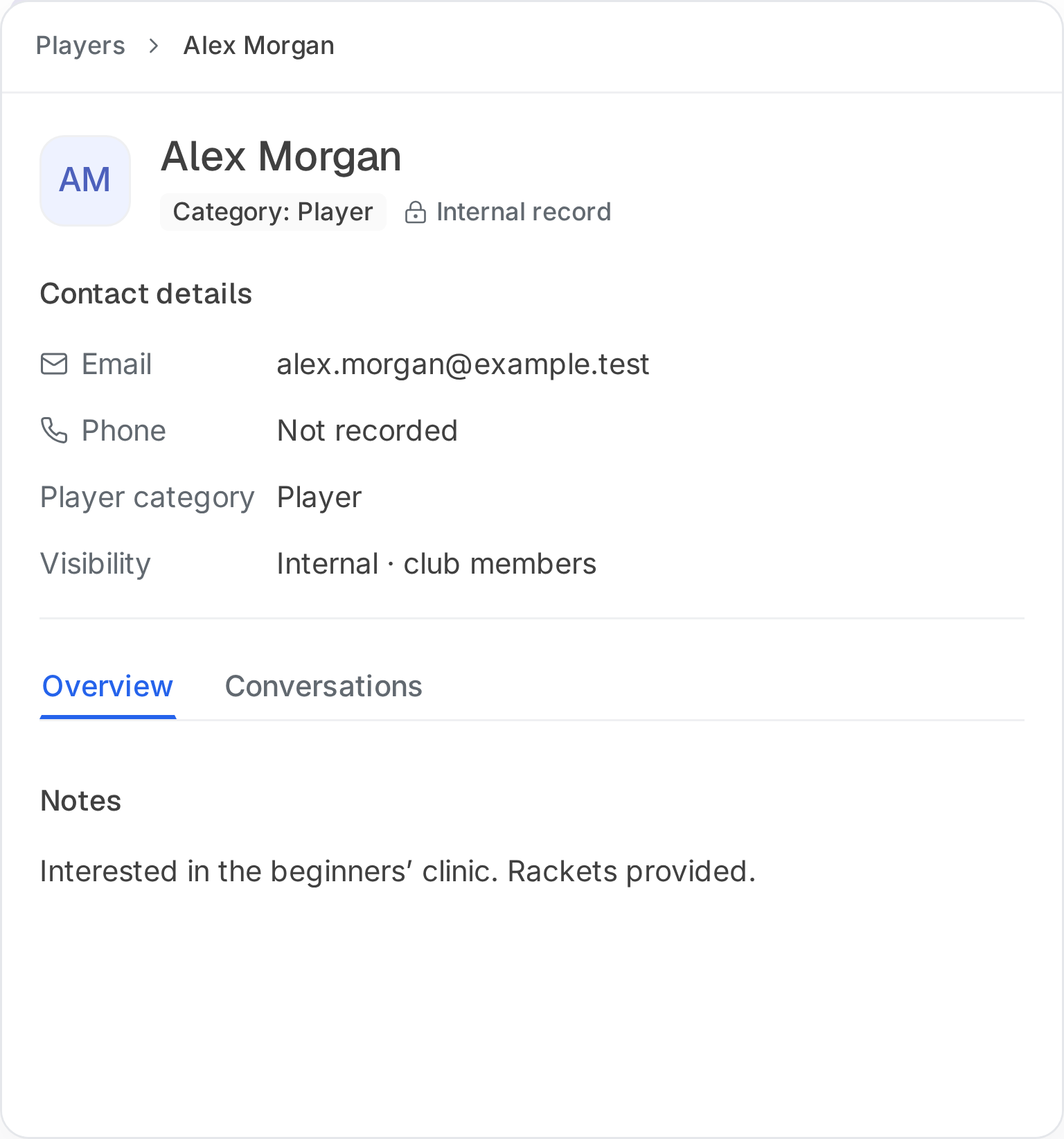Click the phone handset icon
1064x1139 pixels.
pyautogui.click(x=54, y=430)
